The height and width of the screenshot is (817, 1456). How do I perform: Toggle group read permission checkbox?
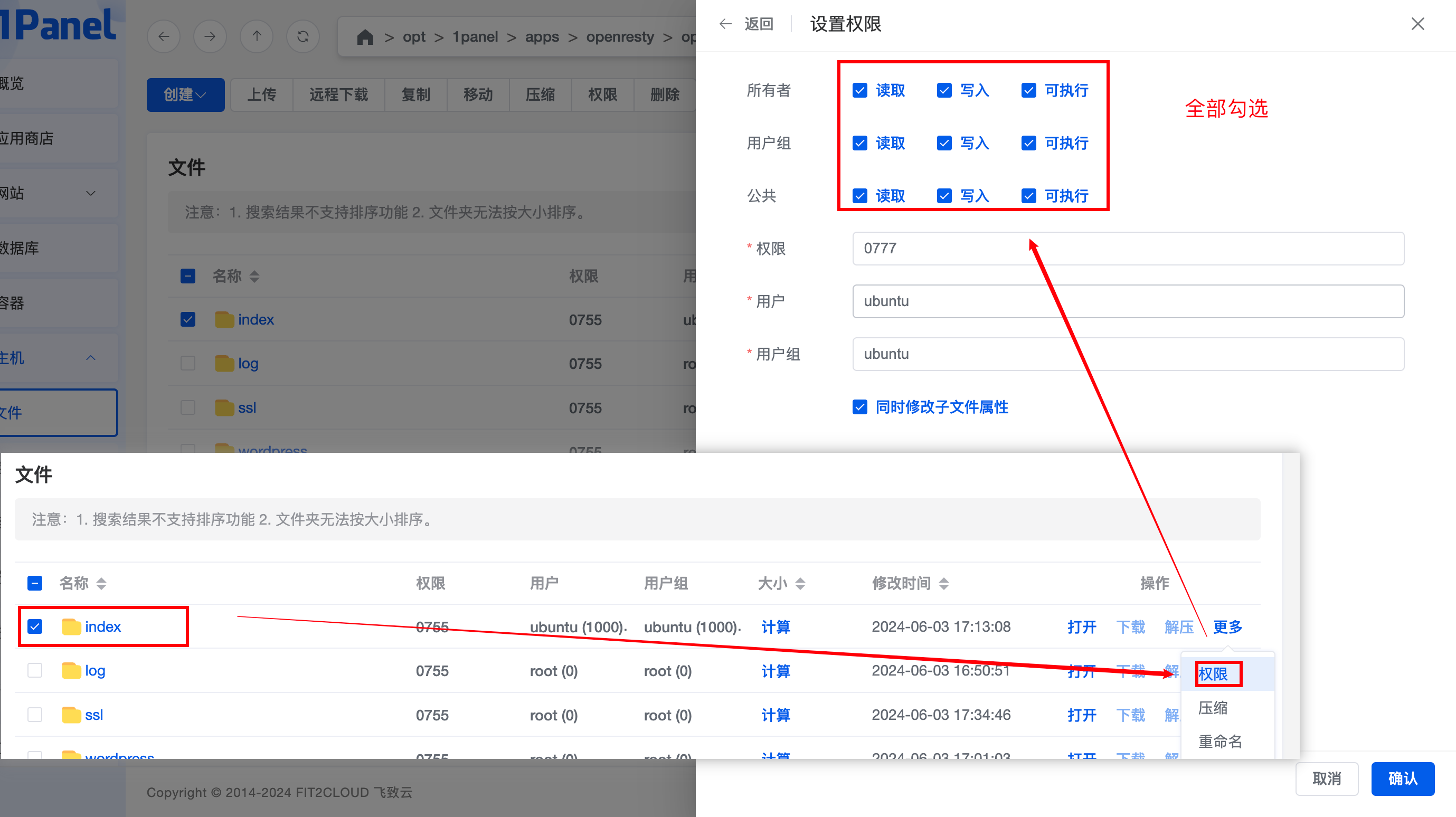[x=859, y=143]
